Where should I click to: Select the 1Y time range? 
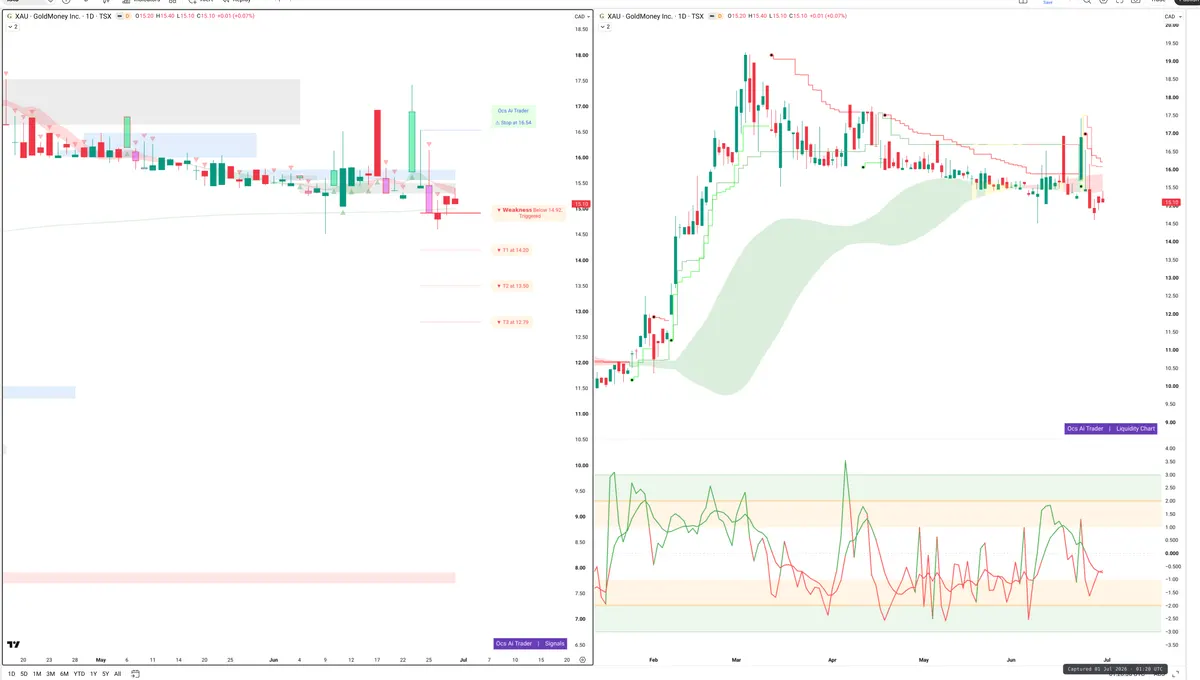pyautogui.click(x=93, y=674)
